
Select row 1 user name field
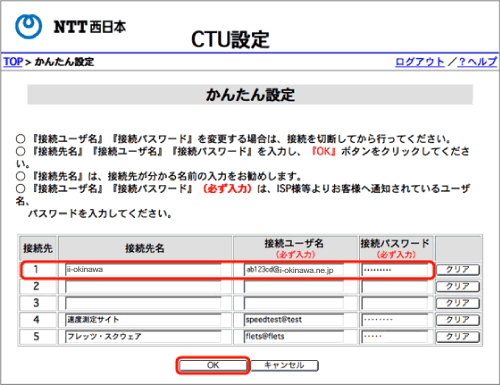coord(294,270)
